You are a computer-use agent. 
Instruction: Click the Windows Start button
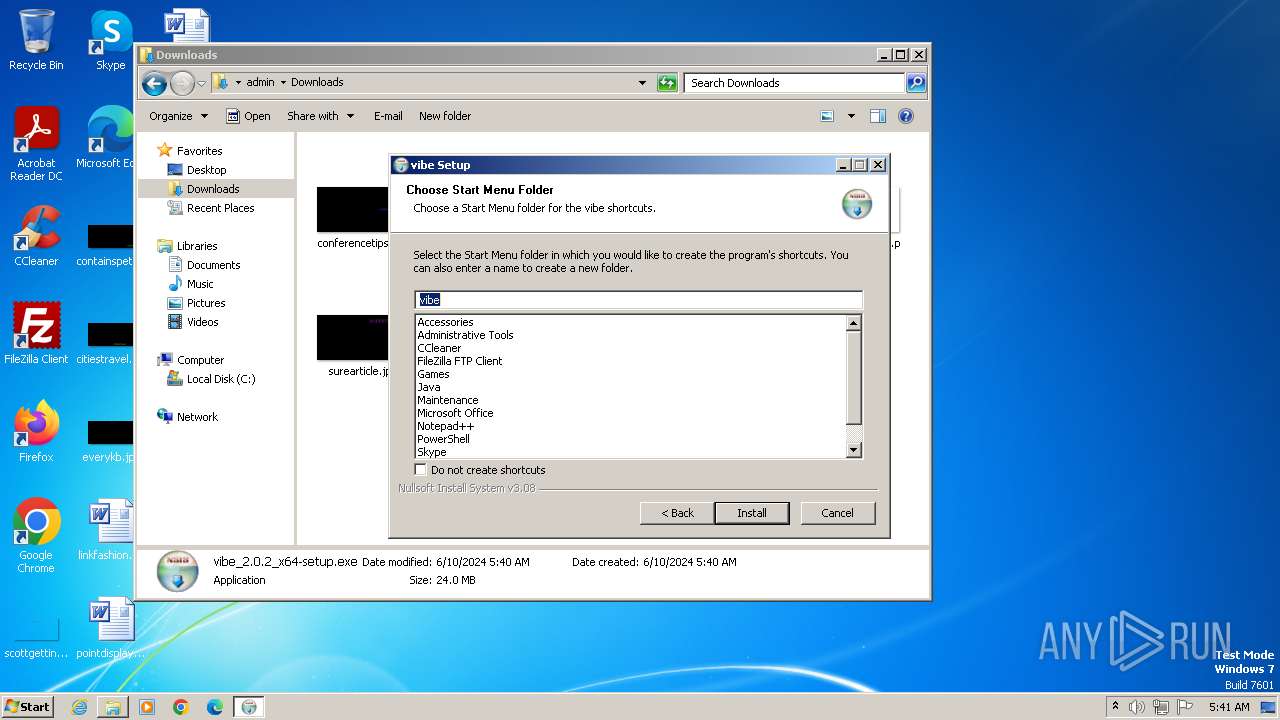point(28,707)
